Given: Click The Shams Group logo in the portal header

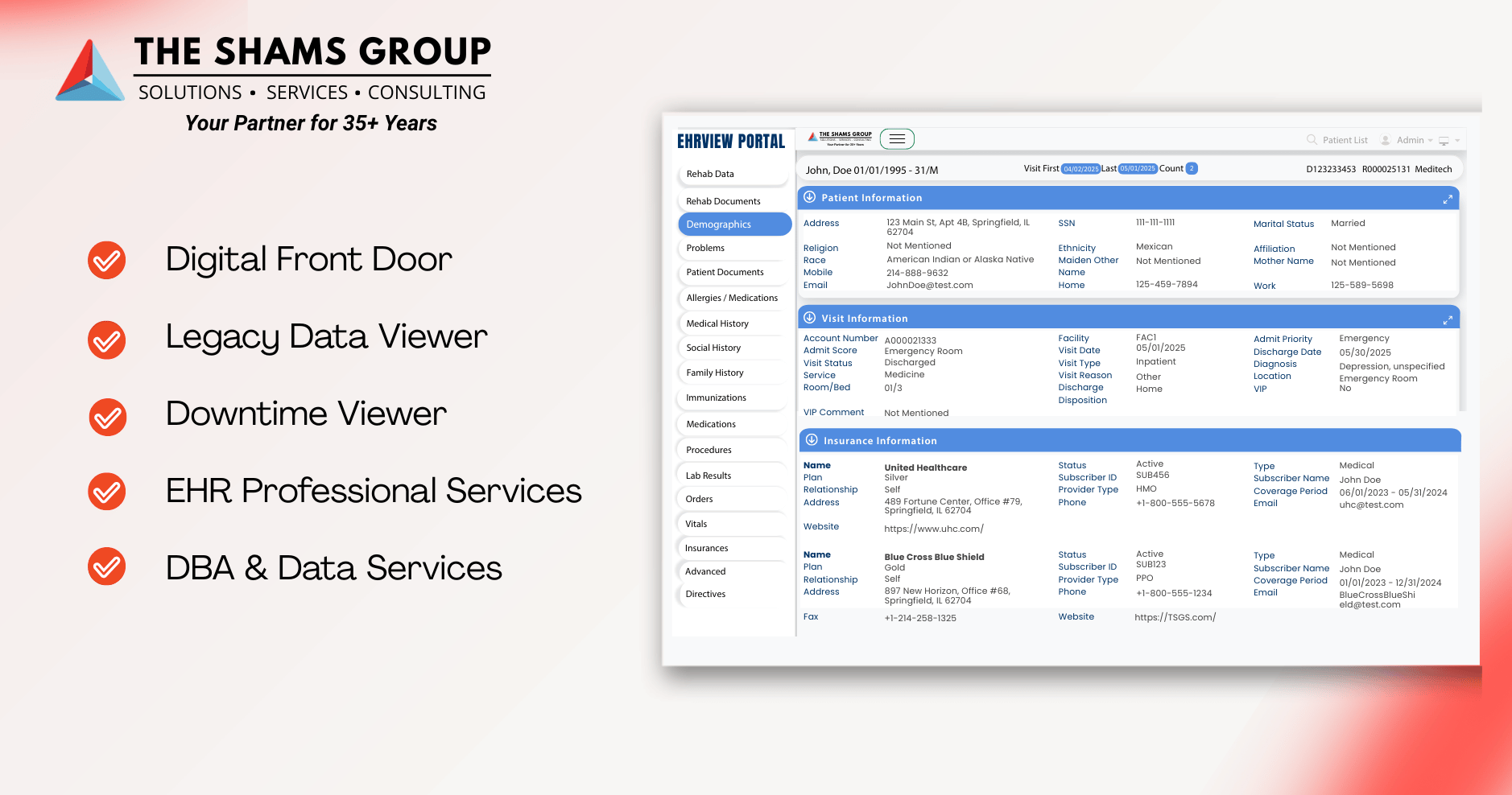Looking at the screenshot, I should coord(840,138).
